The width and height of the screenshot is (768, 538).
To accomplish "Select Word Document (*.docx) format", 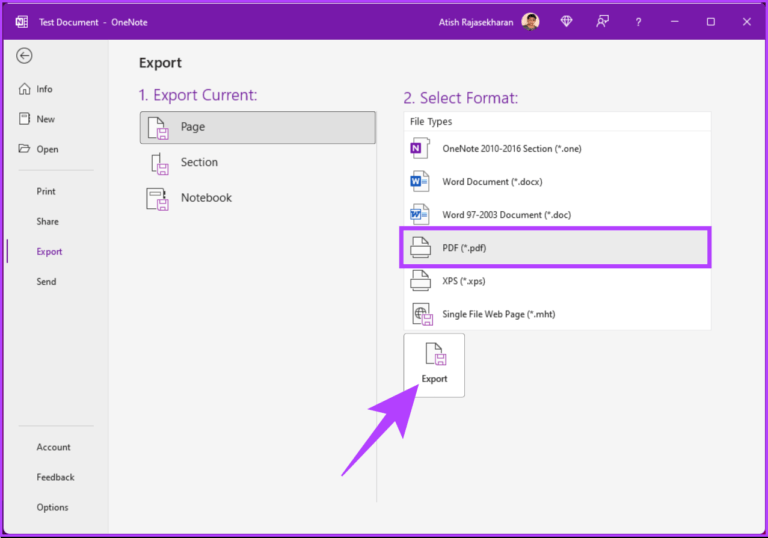I will click(557, 182).
